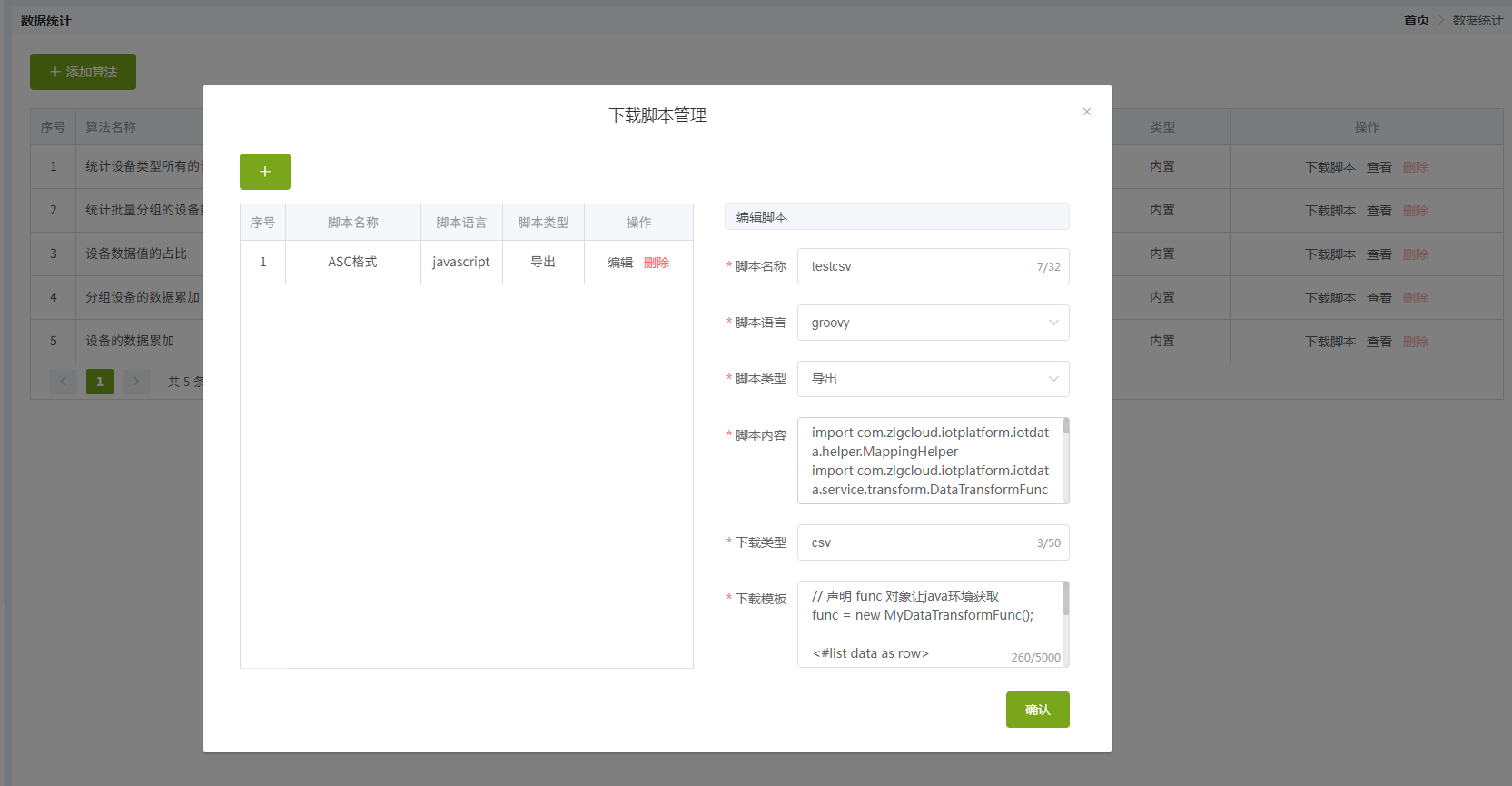Click 编辑 for ASC格式 script
Viewport: 1512px width, 786px height.
[620, 263]
